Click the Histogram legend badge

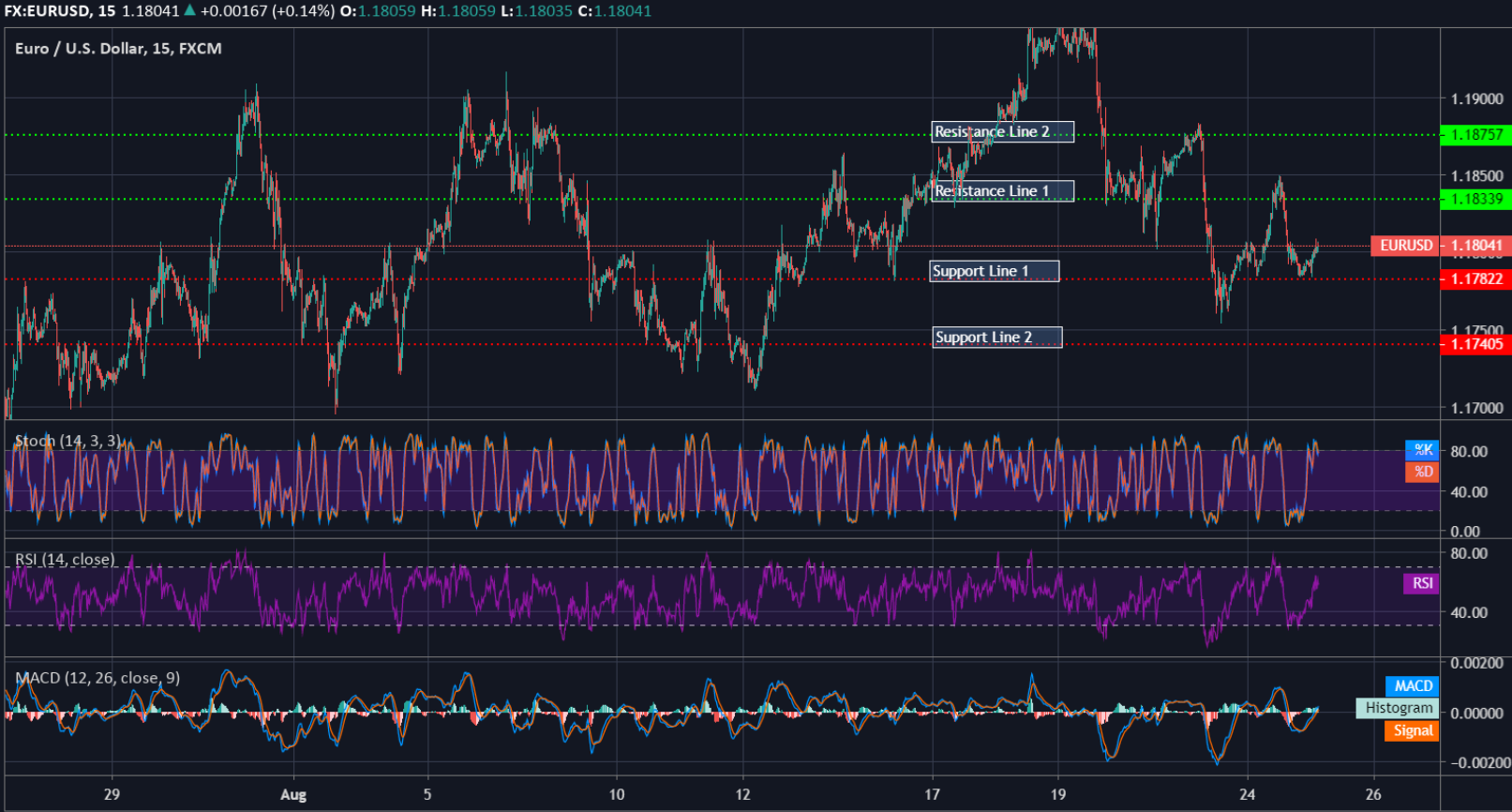(x=1398, y=708)
